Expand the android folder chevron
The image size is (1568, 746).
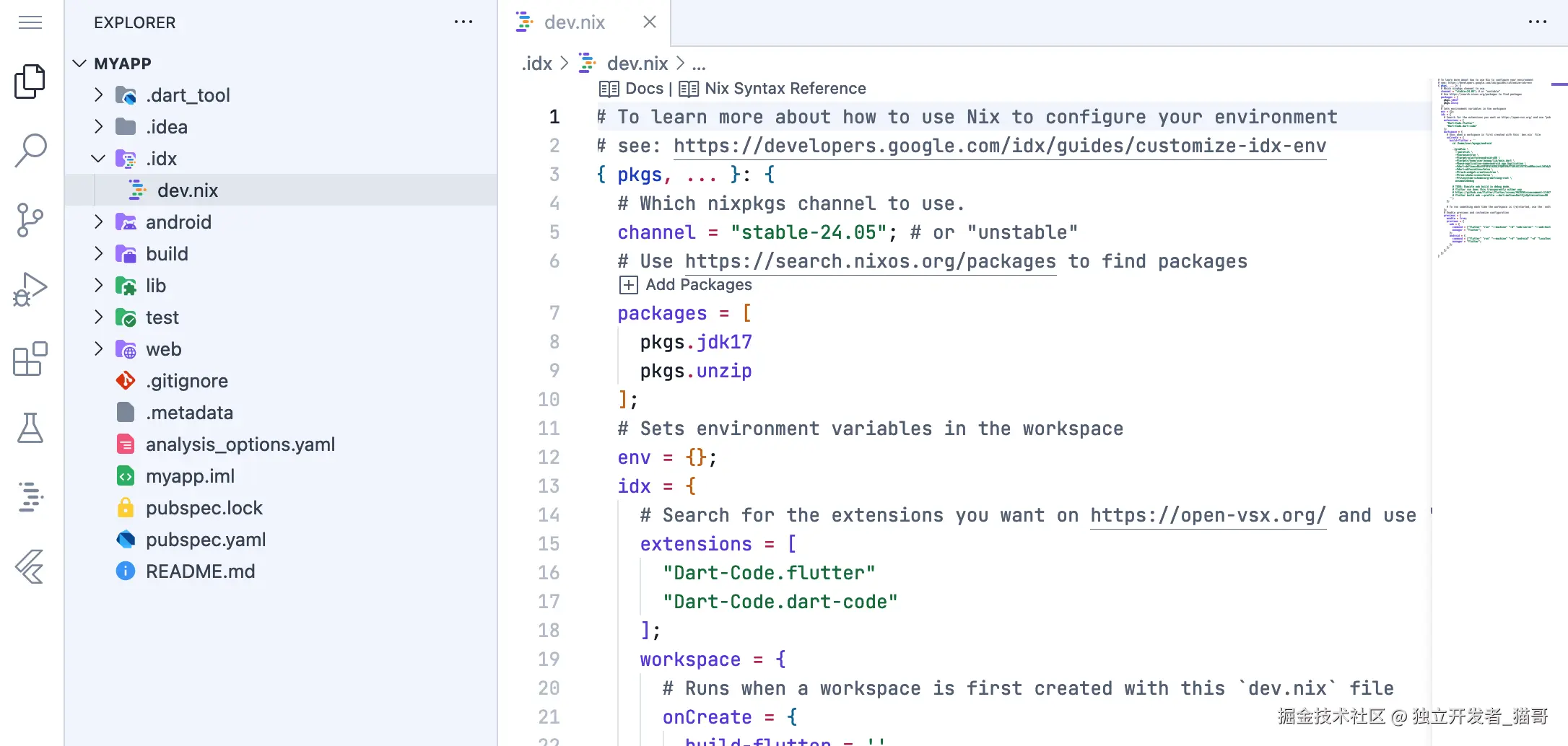click(x=99, y=222)
